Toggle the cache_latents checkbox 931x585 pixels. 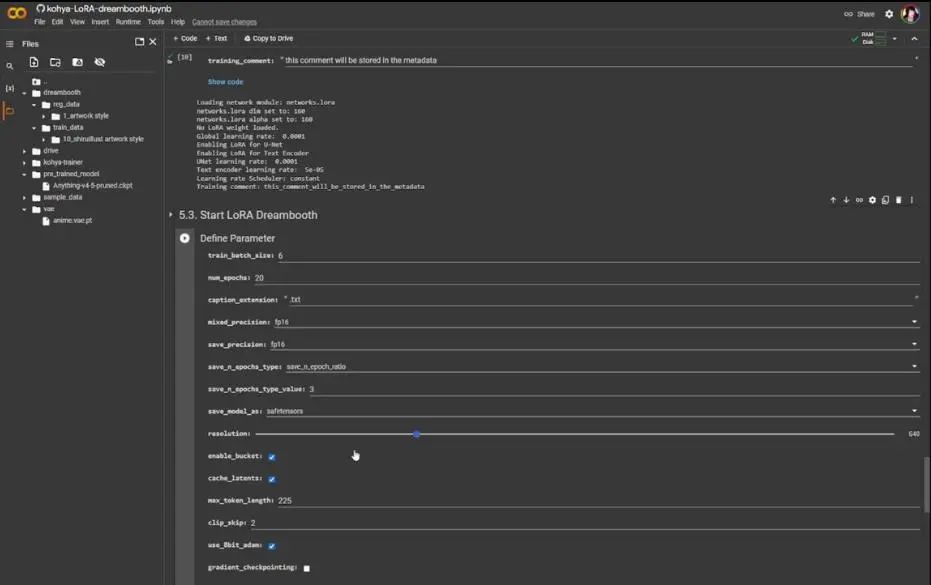point(272,479)
